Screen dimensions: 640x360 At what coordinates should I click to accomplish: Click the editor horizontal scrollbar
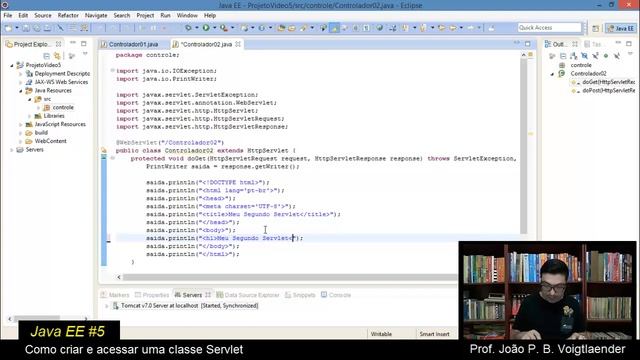pos(290,277)
